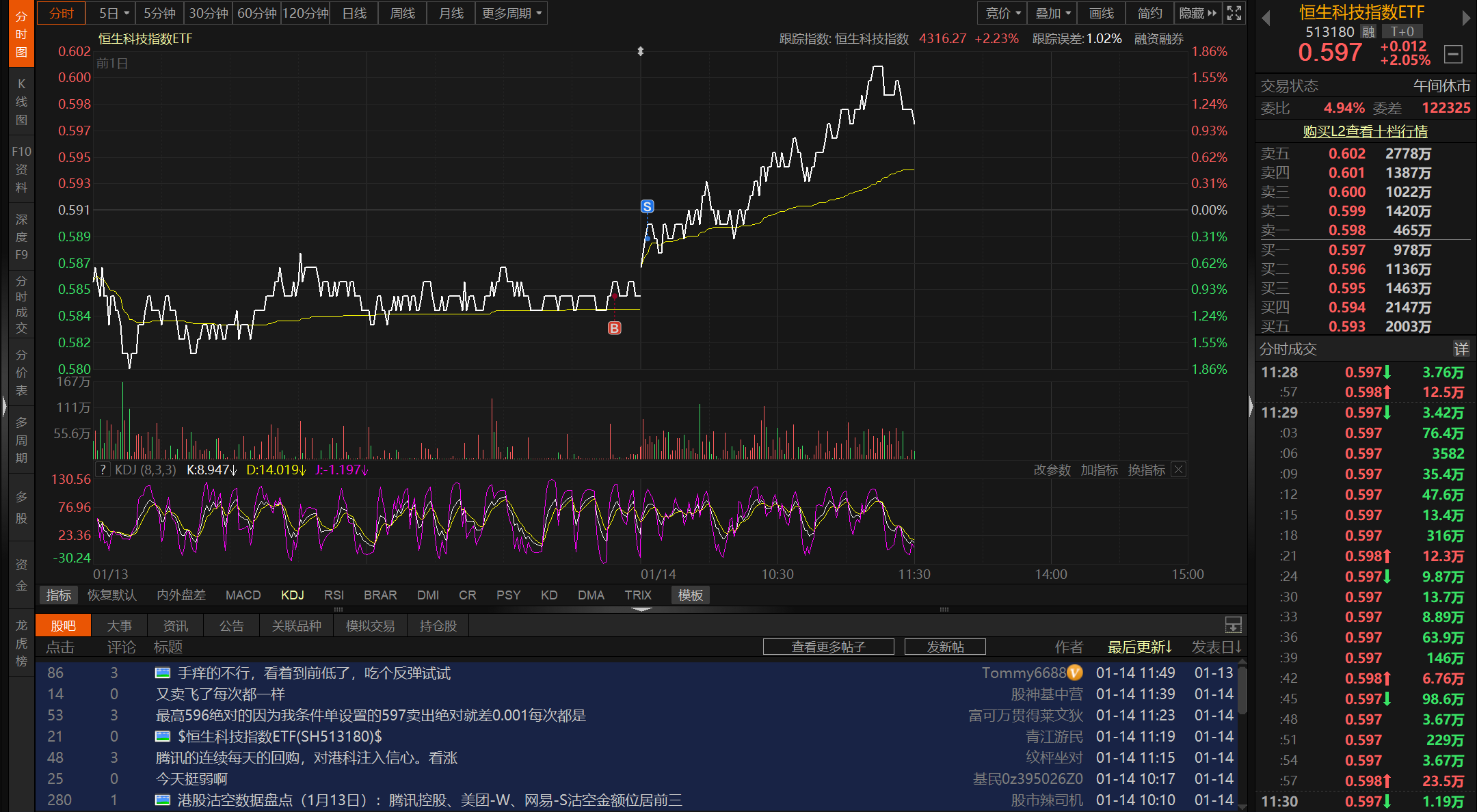Click the minus remove-from-watchlist icon

click(1454, 54)
